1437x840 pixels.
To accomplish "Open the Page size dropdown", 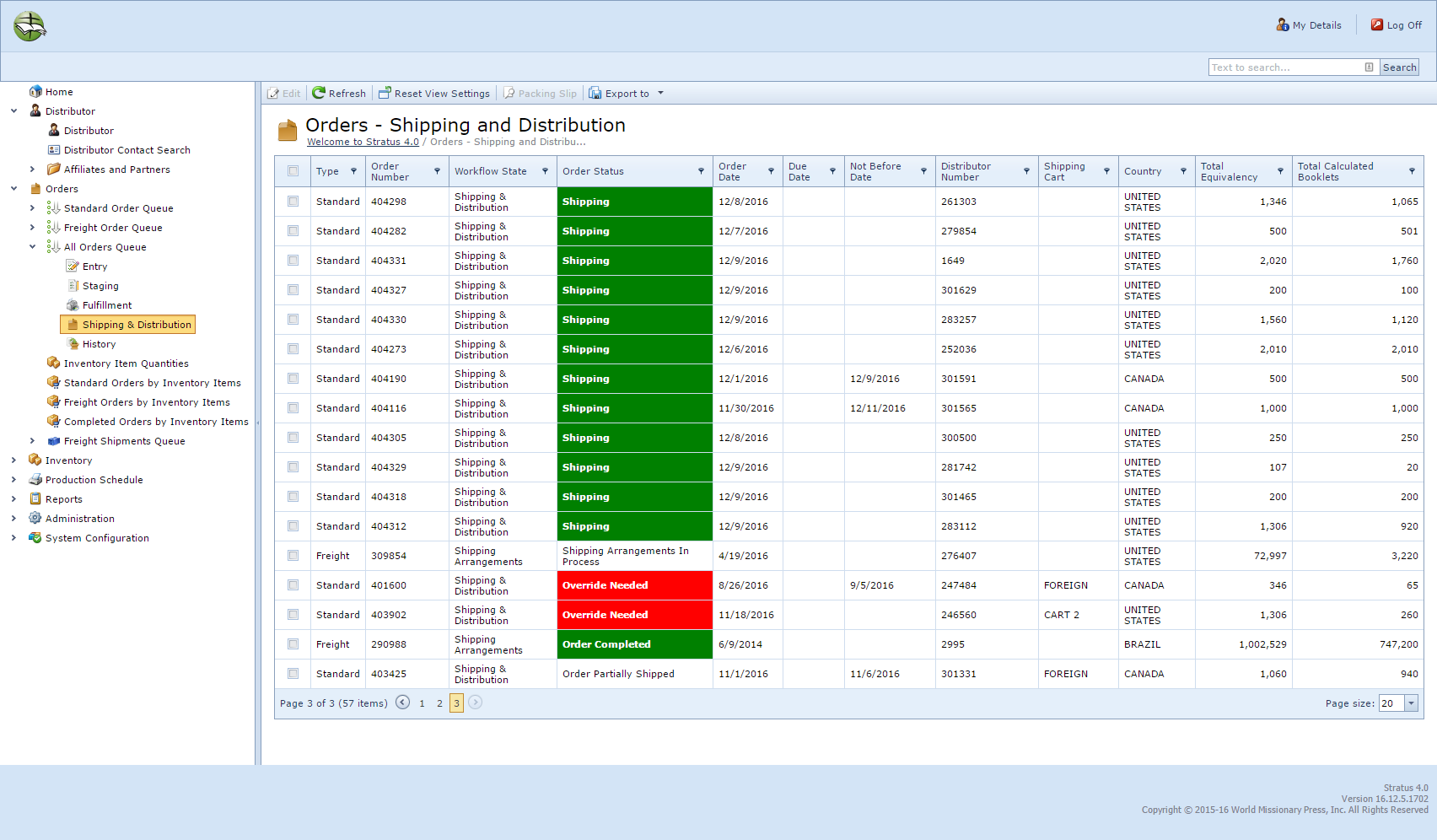I will coord(1411,703).
